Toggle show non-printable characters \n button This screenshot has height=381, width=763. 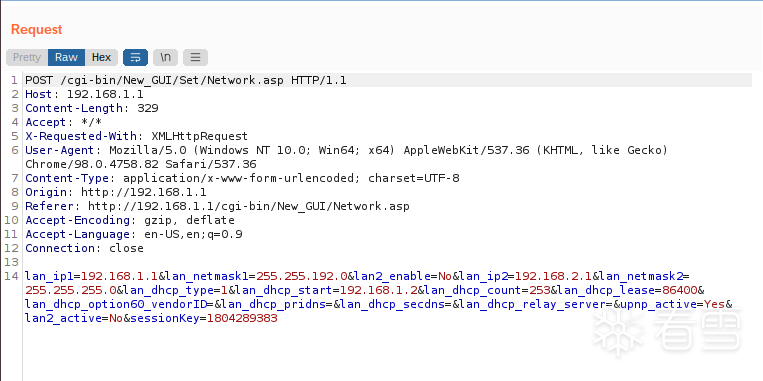(165, 57)
